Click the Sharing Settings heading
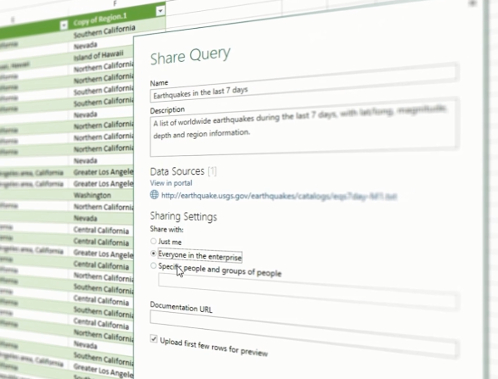This screenshot has width=498, height=379. pyautogui.click(x=183, y=216)
